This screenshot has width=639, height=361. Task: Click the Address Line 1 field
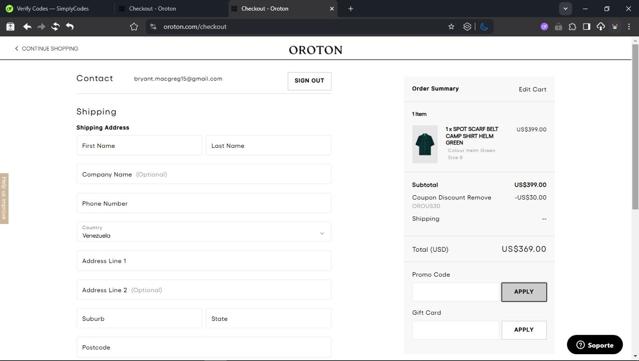point(204,261)
